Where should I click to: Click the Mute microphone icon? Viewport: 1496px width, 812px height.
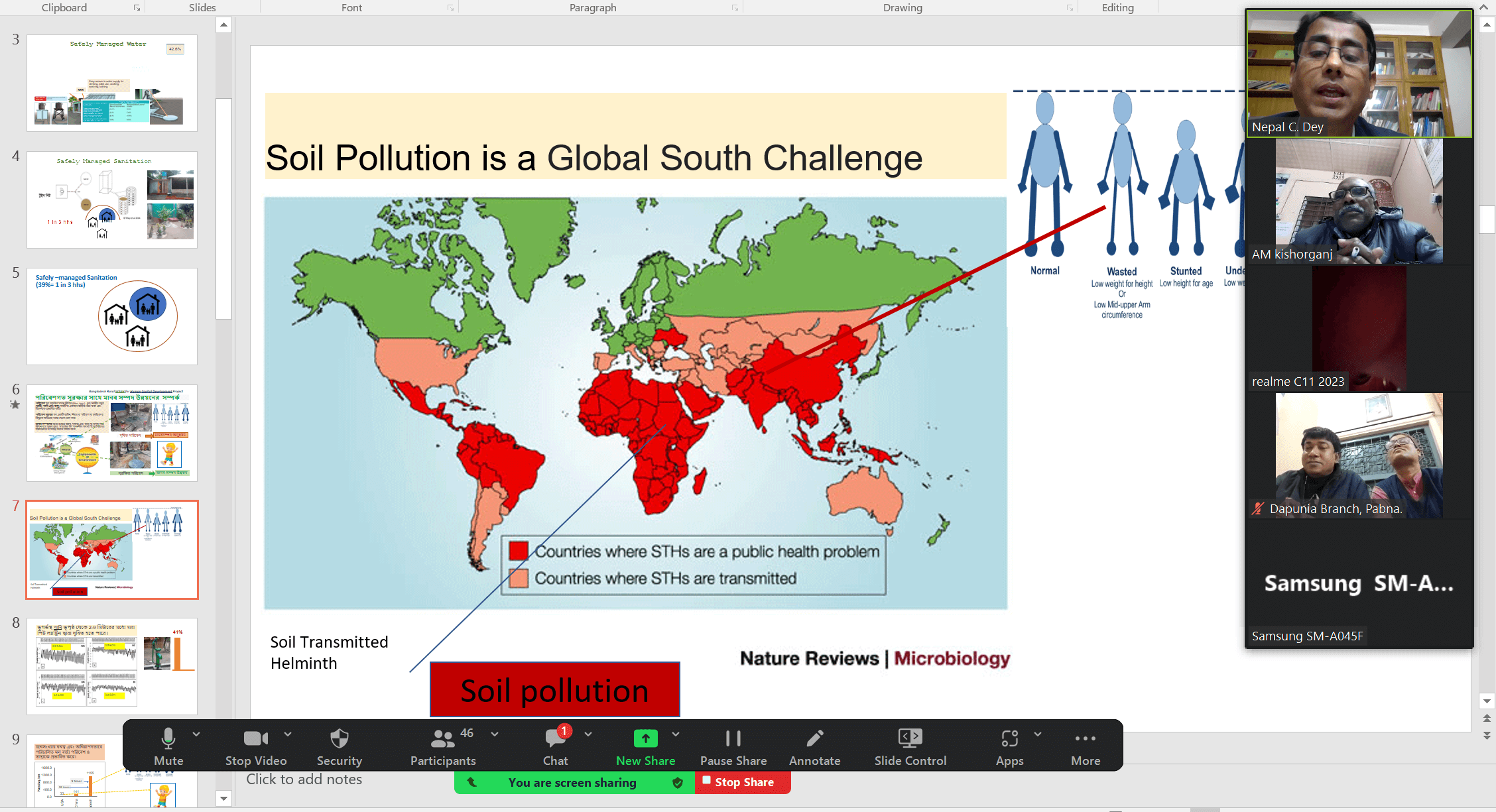pos(168,738)
